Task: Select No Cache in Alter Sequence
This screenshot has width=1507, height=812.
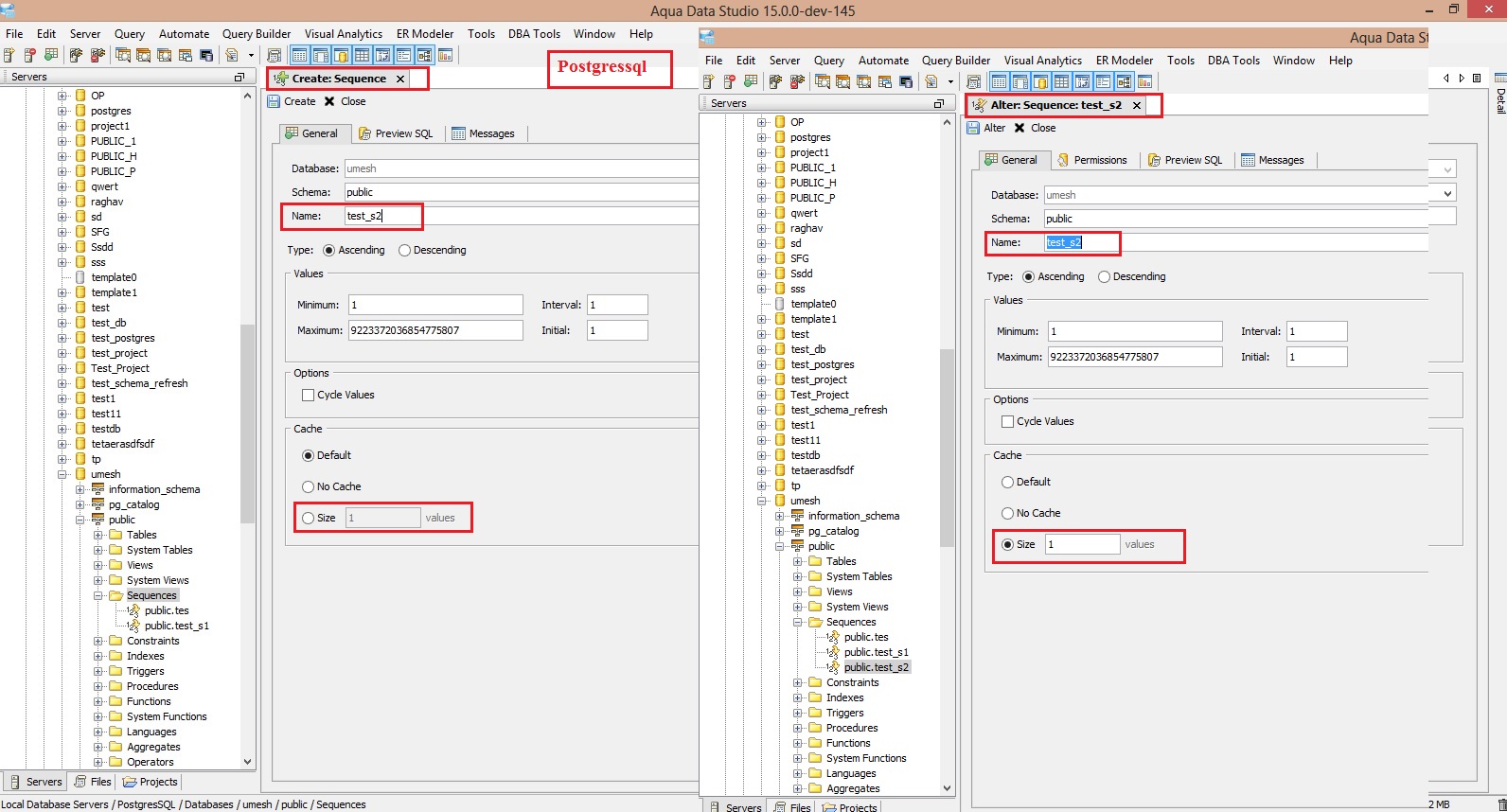Action: point(1007,513)
